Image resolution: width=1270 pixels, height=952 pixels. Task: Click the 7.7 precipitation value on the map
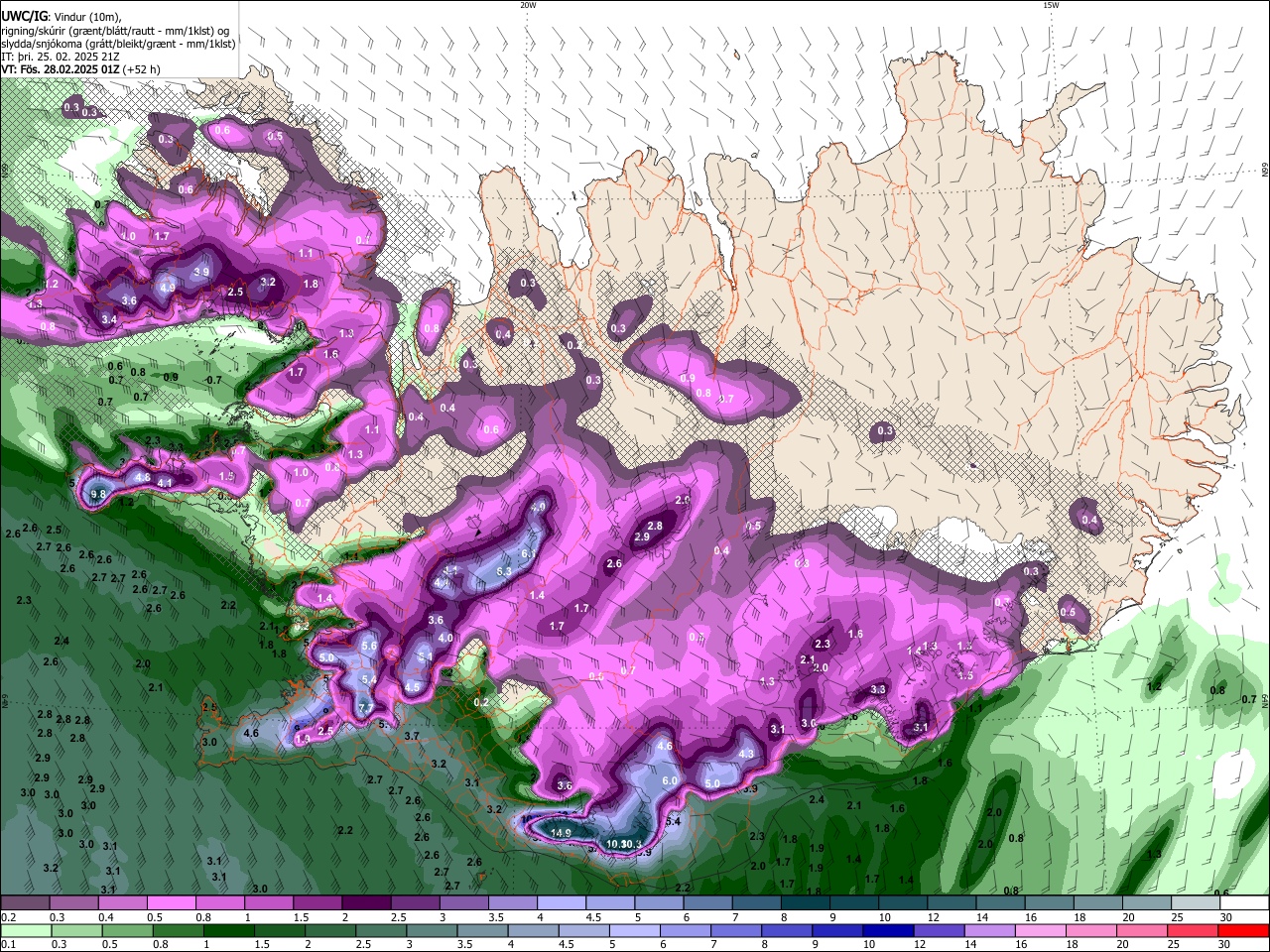[365, 708]
